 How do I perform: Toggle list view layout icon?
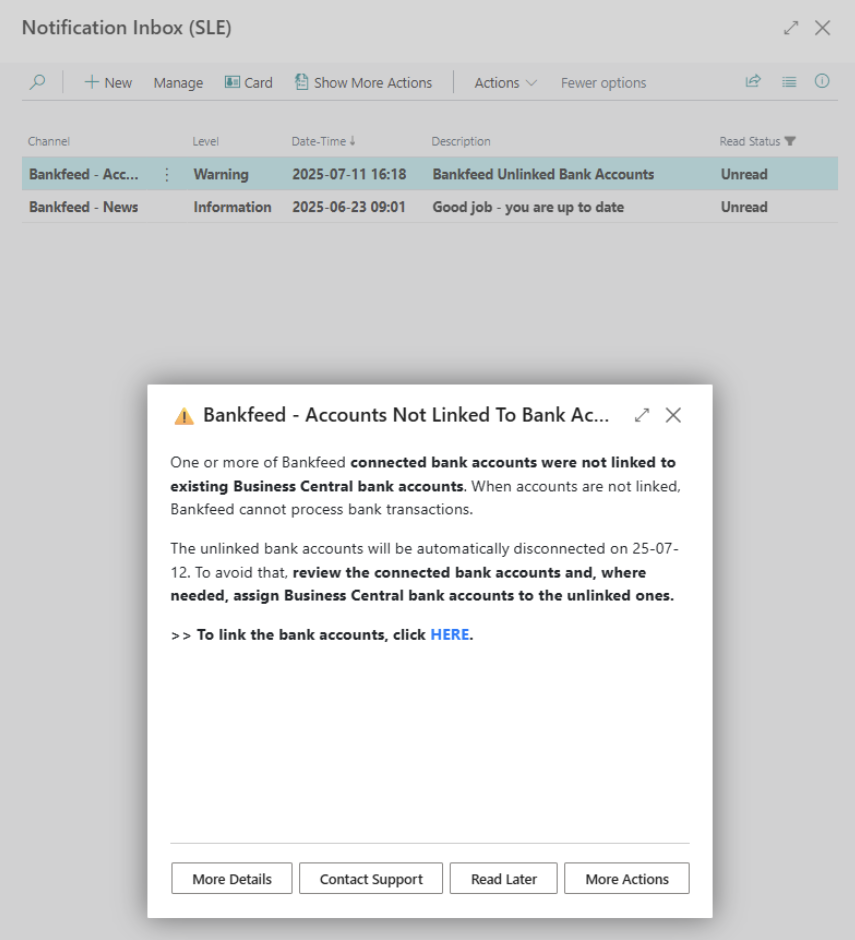[x=789, y=82]
